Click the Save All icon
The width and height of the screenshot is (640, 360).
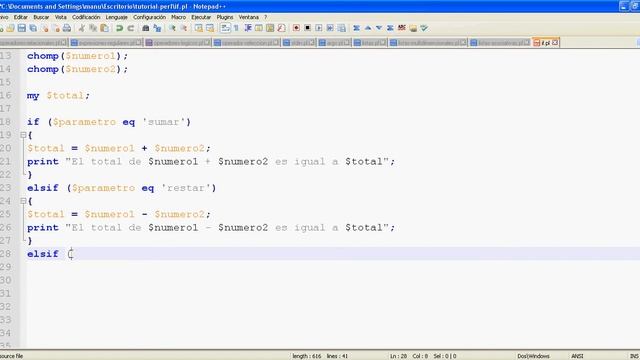click(x=33, y=28)
